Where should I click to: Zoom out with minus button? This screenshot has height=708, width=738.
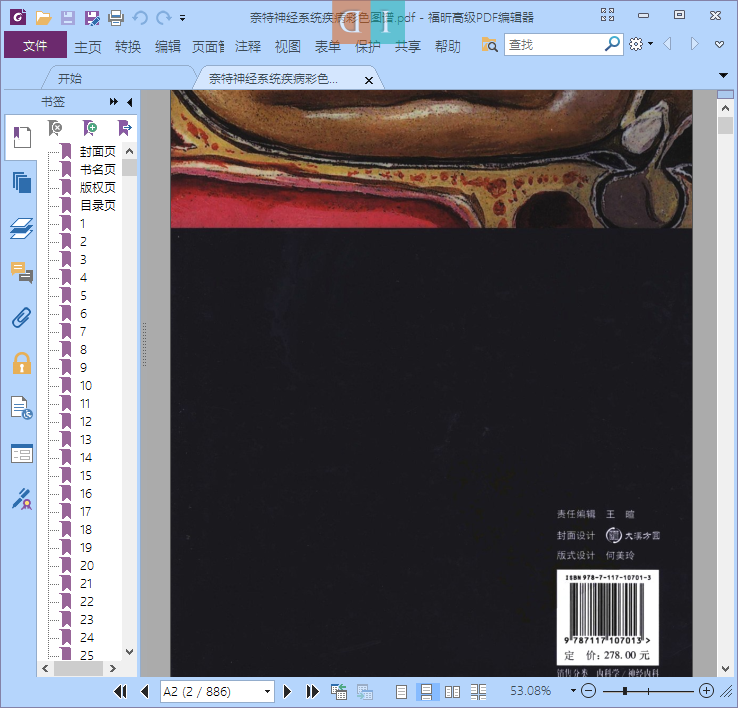tap(588, 691)
